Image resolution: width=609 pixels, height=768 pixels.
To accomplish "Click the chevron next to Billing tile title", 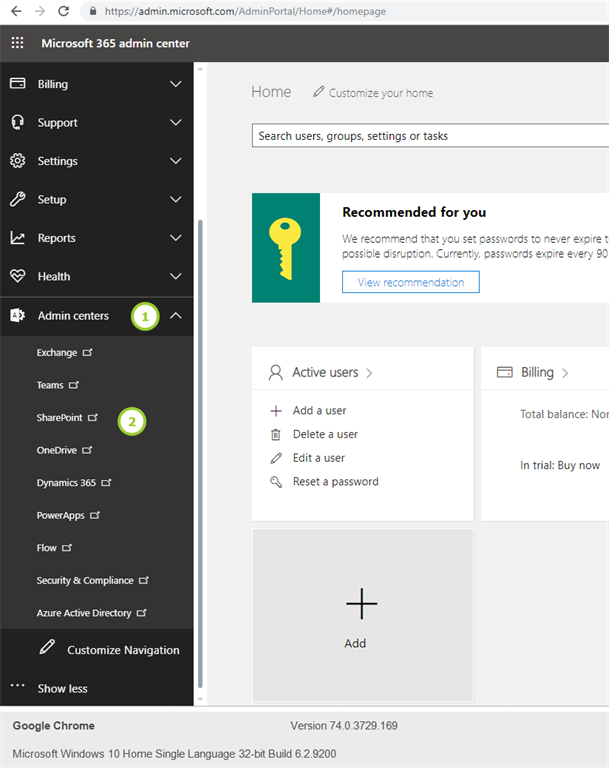I will tap(565, 373).
